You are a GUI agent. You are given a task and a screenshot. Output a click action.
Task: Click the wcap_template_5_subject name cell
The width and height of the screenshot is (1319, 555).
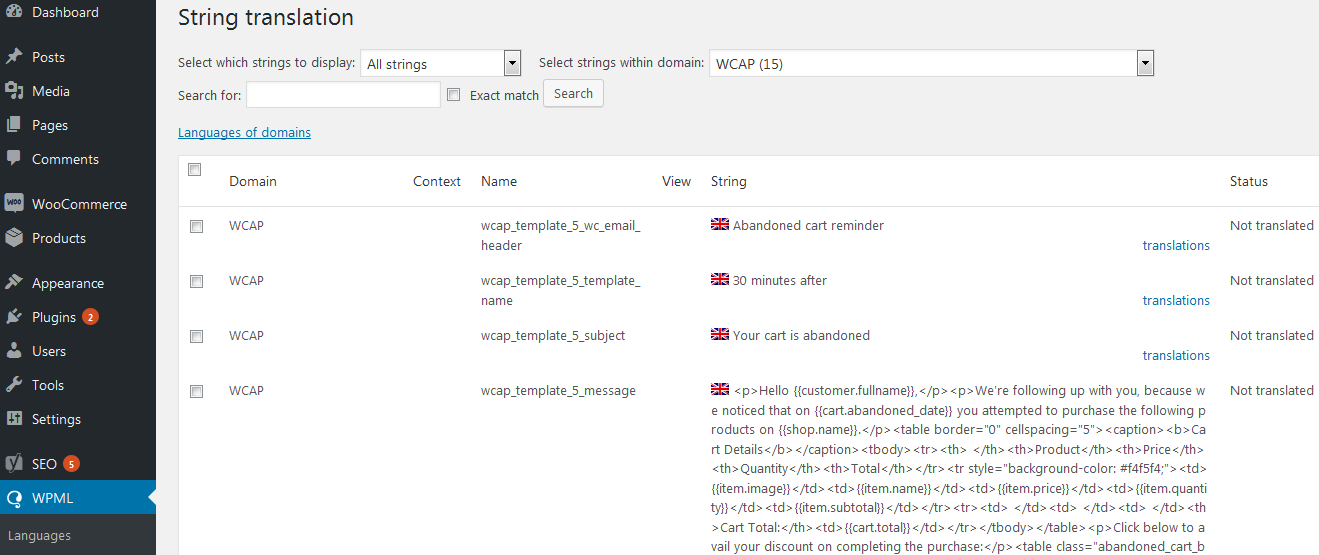click(553, 335)
